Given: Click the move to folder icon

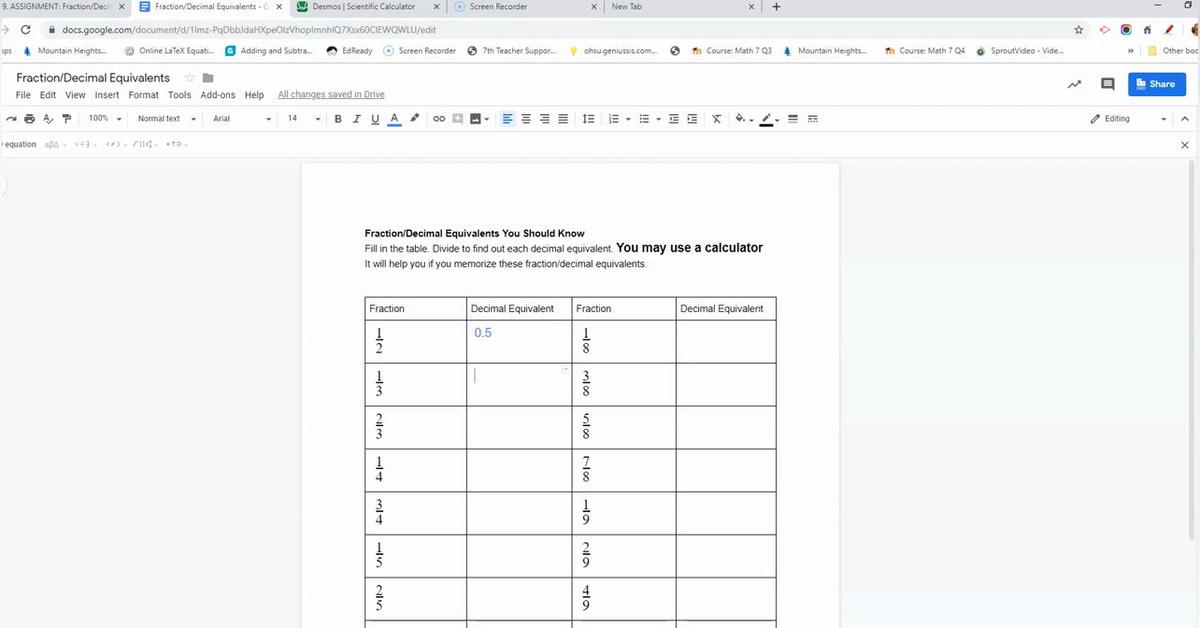Looking at the screenshot, I should (208, 78).
